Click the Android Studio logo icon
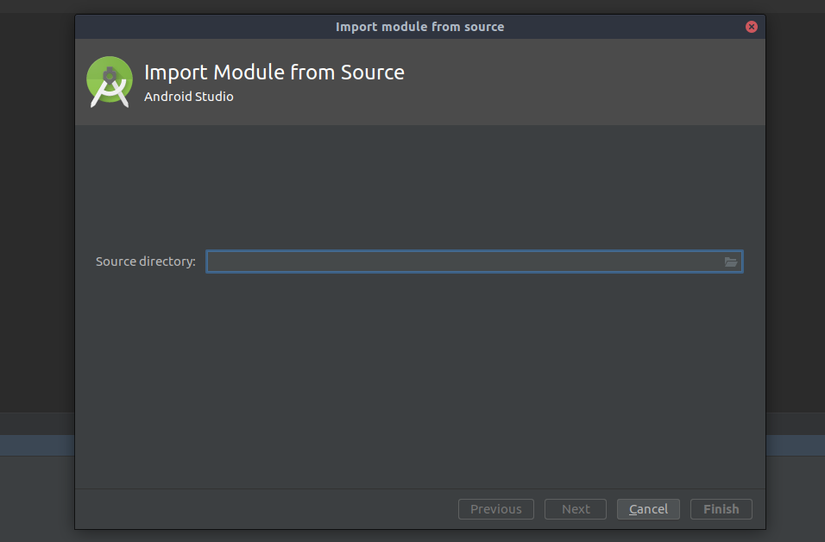This screenshot has width=825, height=542. (x=109, y=82)
